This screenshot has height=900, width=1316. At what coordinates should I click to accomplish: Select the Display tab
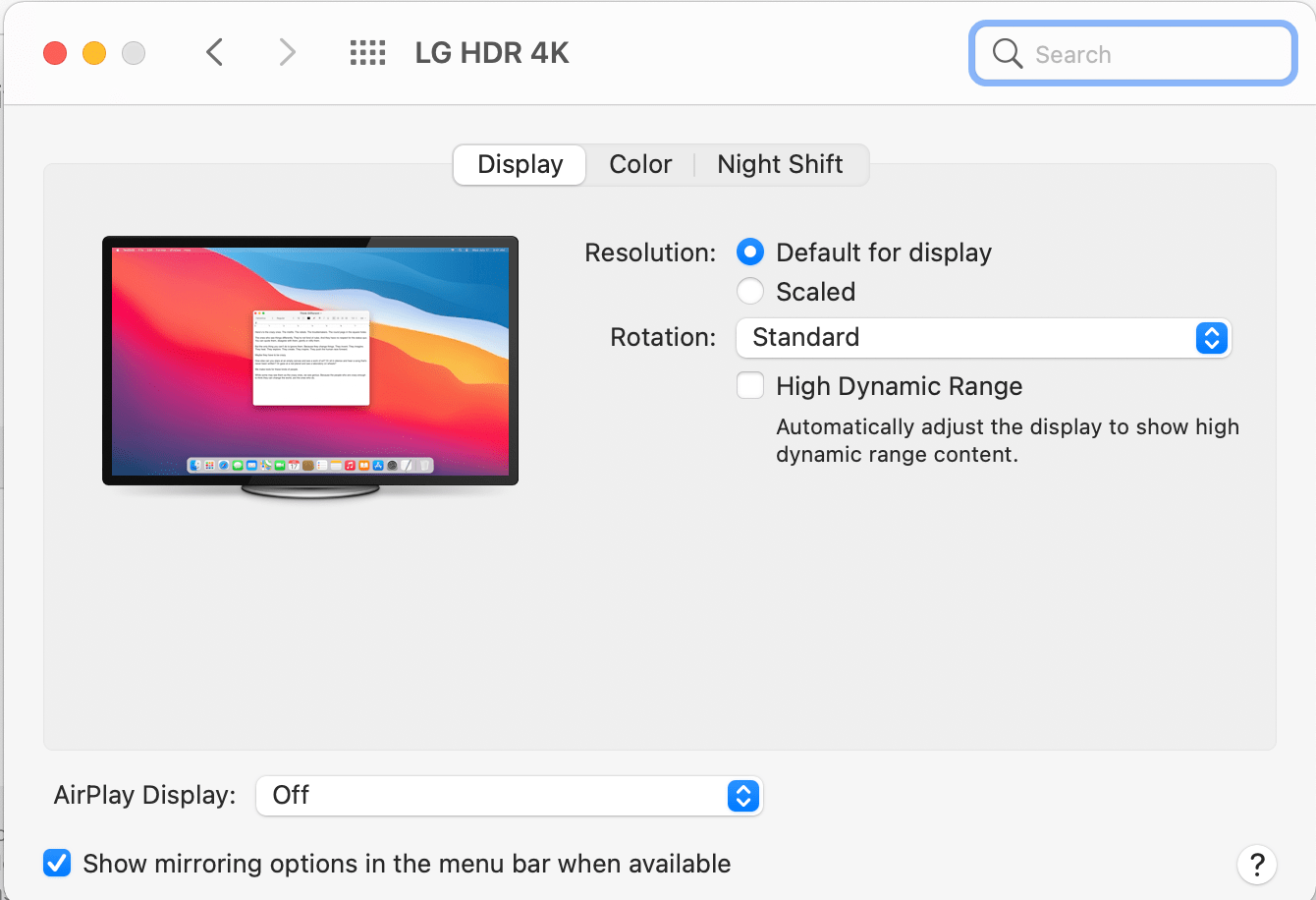[x=519, y=164]
